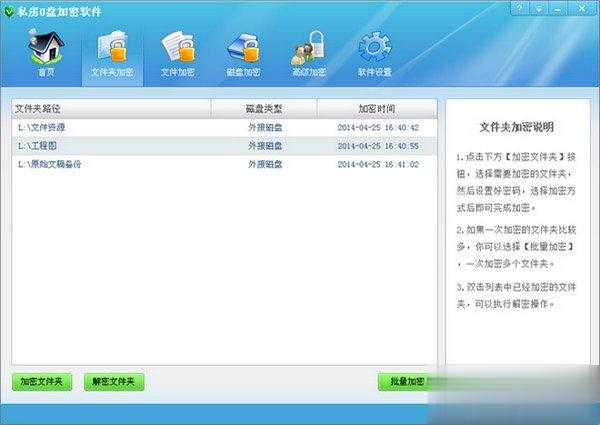Click 外接磁盘 in the 文件资源 row
Viewport: 600px width, 425px height.
coord(265,127)
